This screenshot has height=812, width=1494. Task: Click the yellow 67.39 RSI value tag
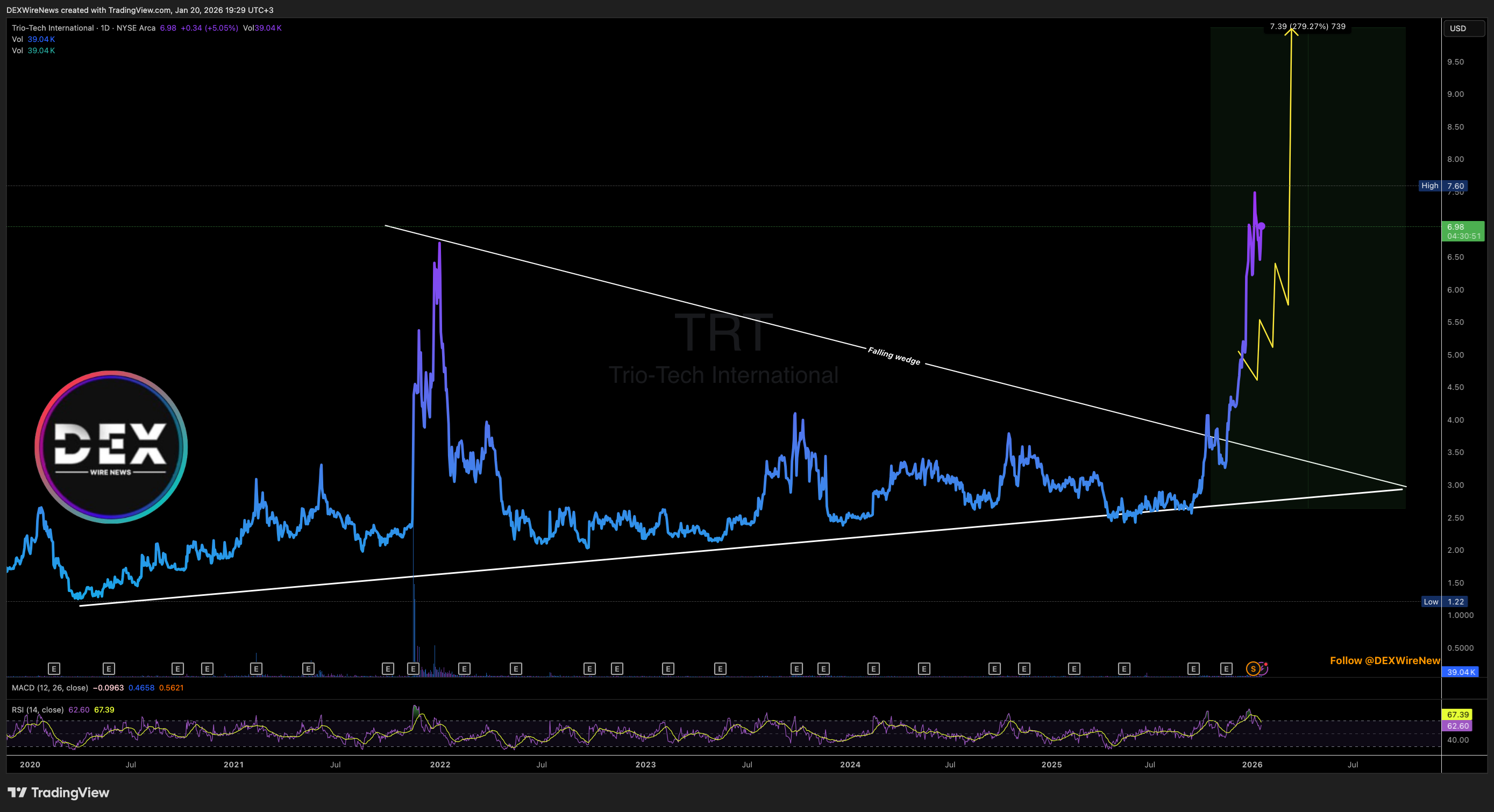click(x=1457, y=715)
